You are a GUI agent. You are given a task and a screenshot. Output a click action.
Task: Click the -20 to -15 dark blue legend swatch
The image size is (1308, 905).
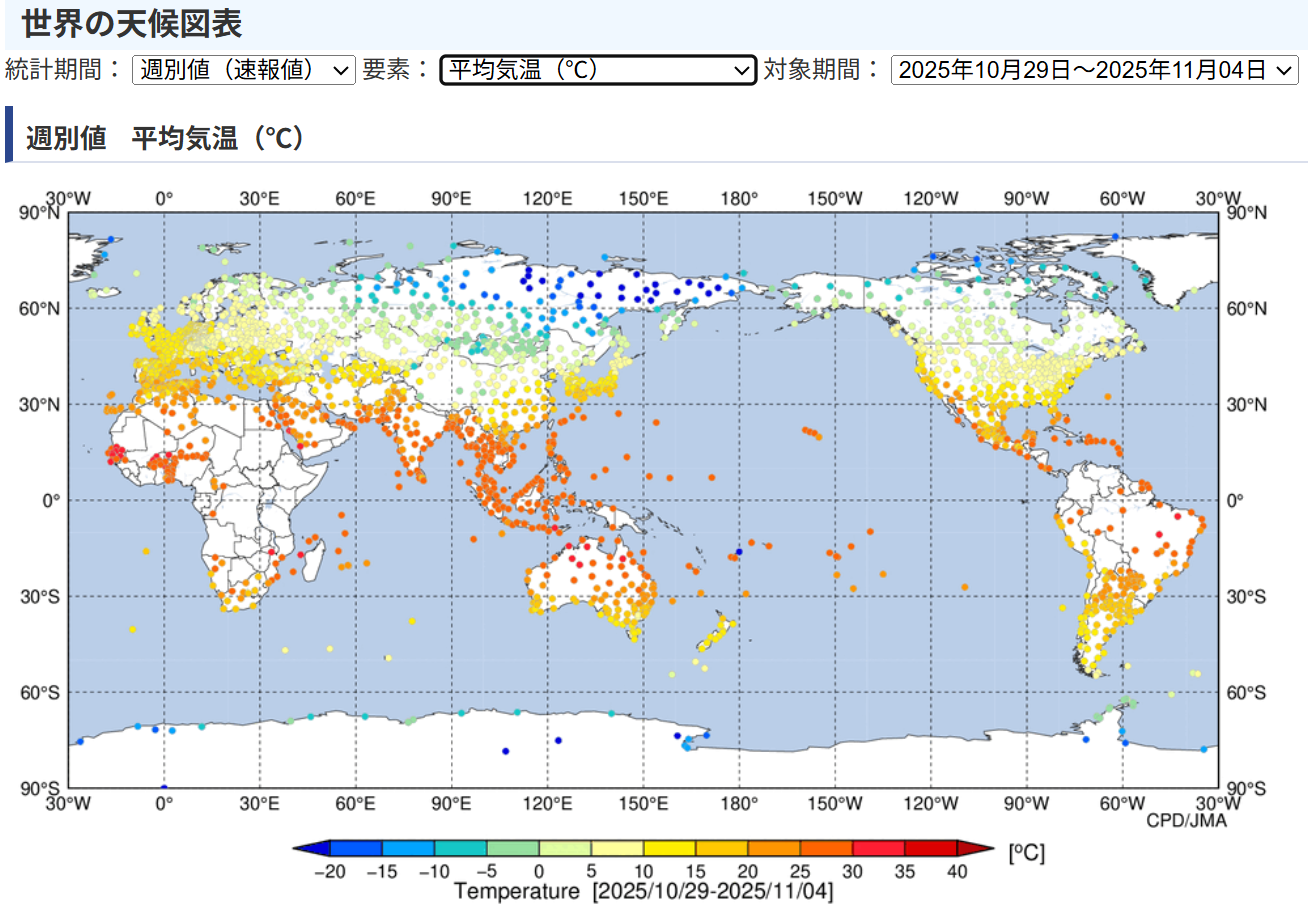pyautogui.click(x=356, y=849)
